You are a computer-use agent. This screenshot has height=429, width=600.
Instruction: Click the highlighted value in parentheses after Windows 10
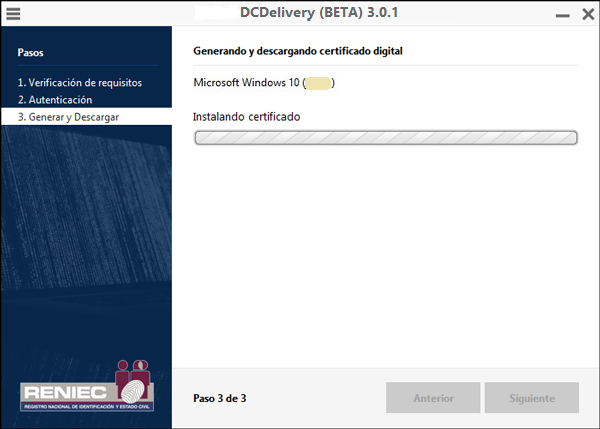[318, 82]
